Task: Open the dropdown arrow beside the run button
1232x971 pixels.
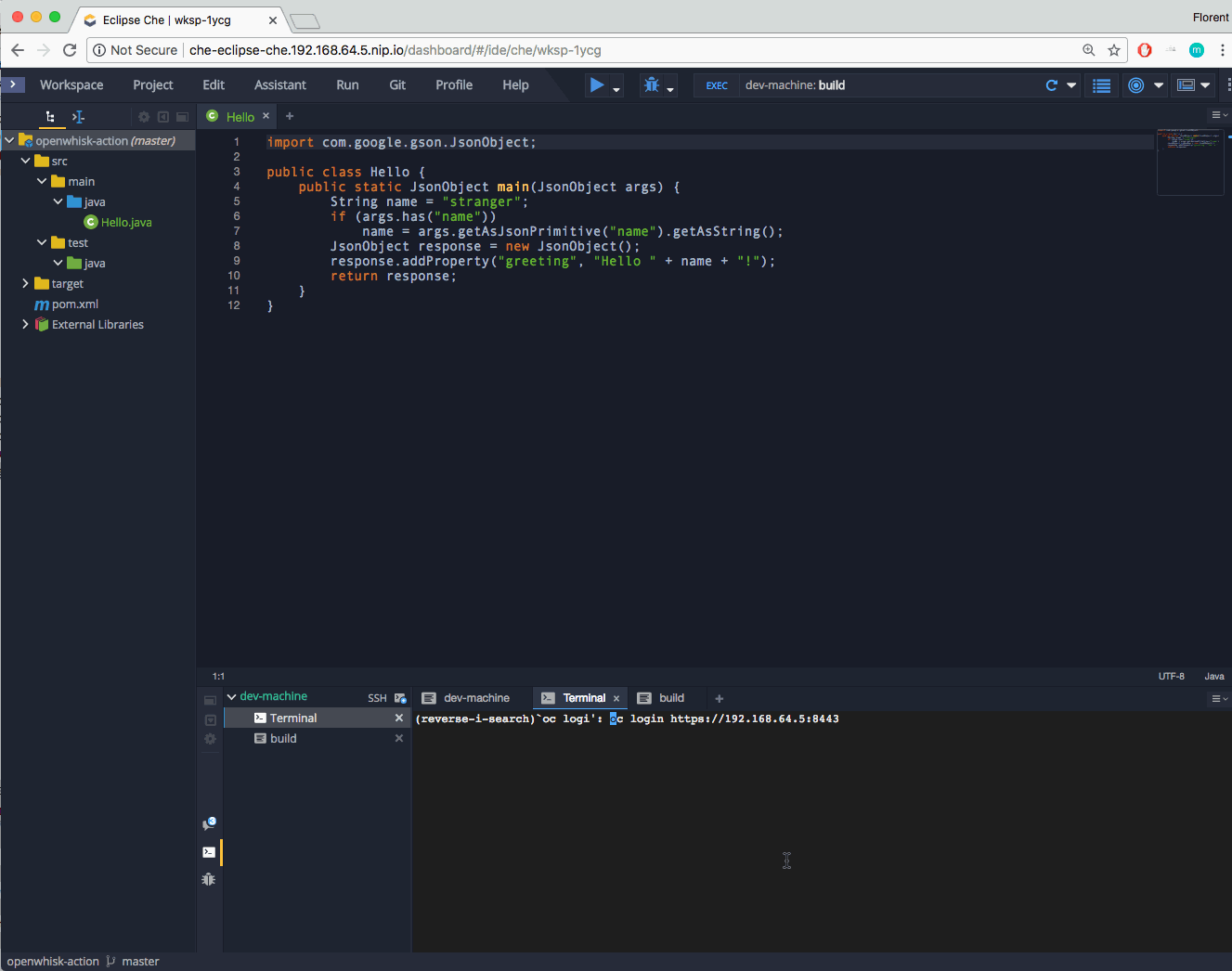Action: click(x=616, y=88)
